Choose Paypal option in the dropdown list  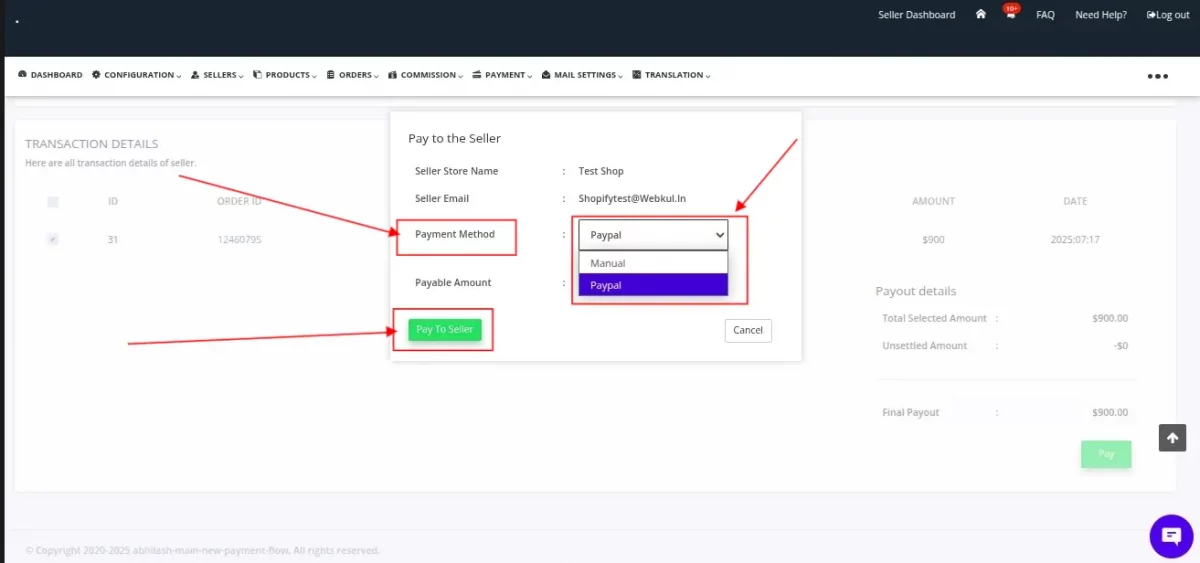point(653,285)
